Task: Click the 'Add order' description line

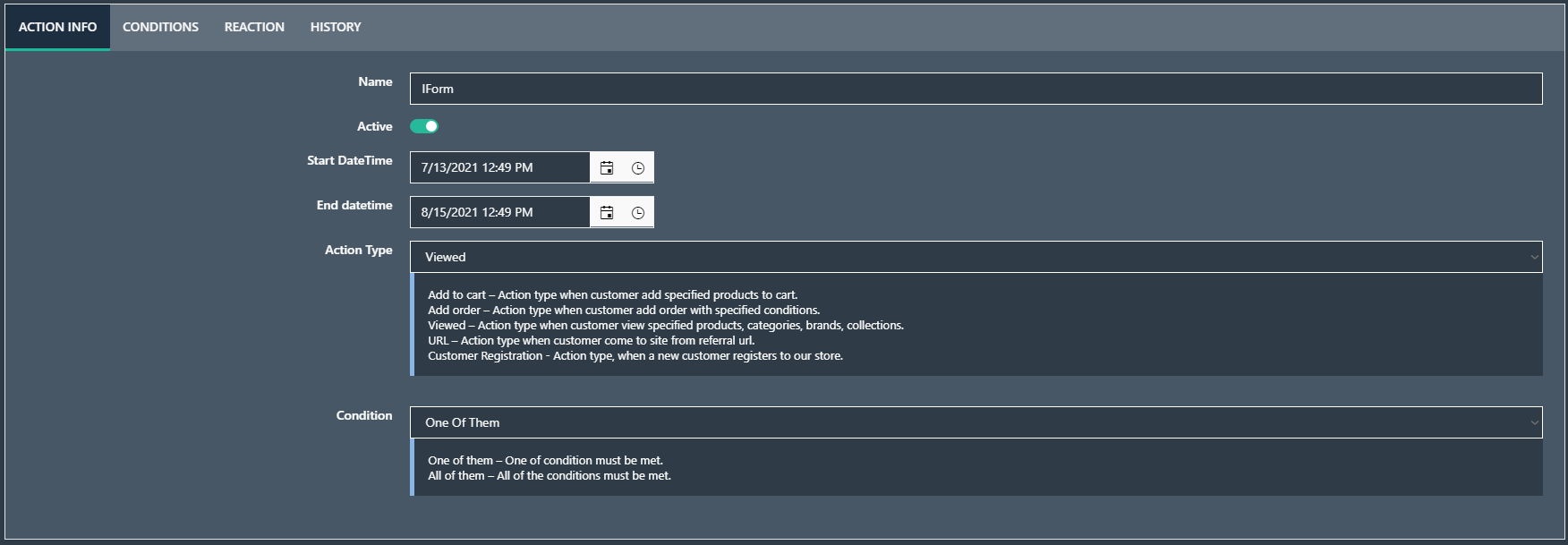Action: (624, 310)
